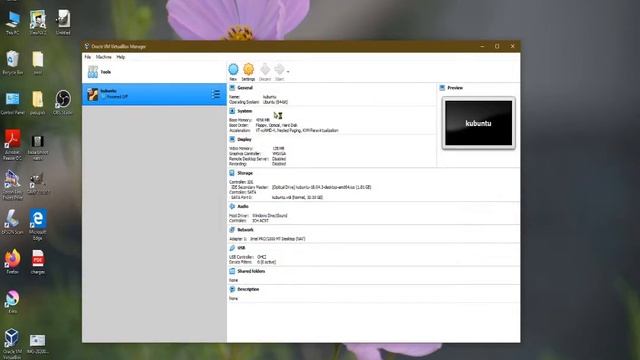Open the Display settings heading link
The height and width of the screenshot is (360, 640).
[244, 140]
